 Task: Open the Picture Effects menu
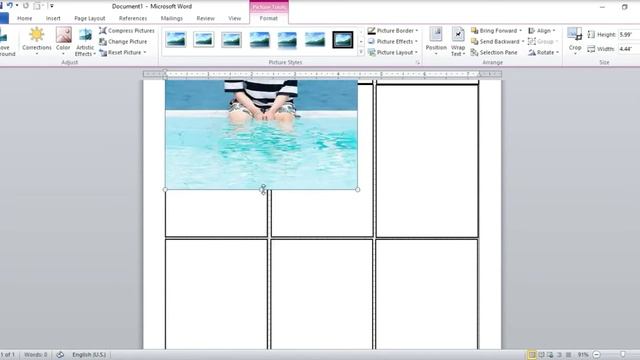tap(393, 42)
